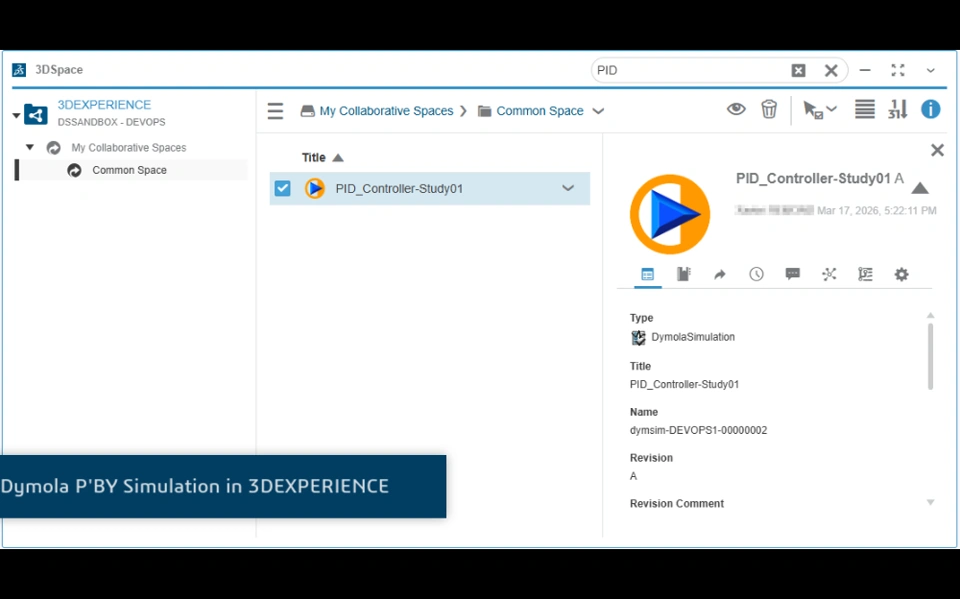
Task: Collapse the info header with triangle arrow
Action: [920, 188]
